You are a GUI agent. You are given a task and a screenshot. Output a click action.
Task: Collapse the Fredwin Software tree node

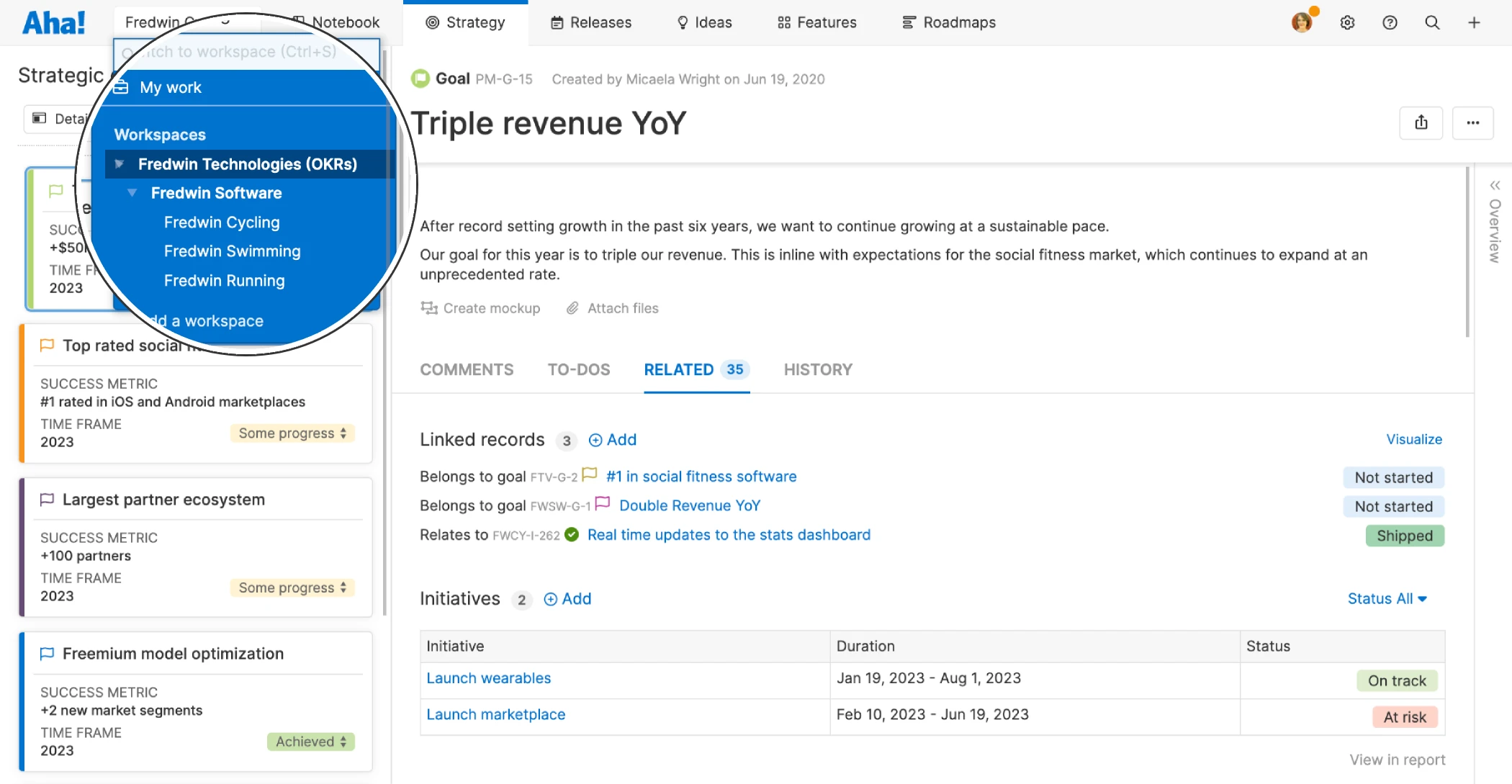click(x=132, y=193)
